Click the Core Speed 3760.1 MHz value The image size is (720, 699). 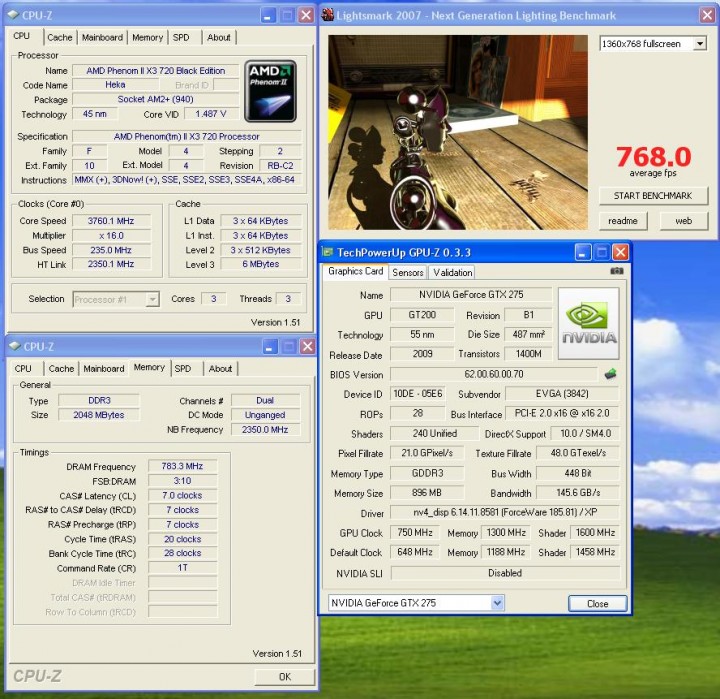point(111,221)
